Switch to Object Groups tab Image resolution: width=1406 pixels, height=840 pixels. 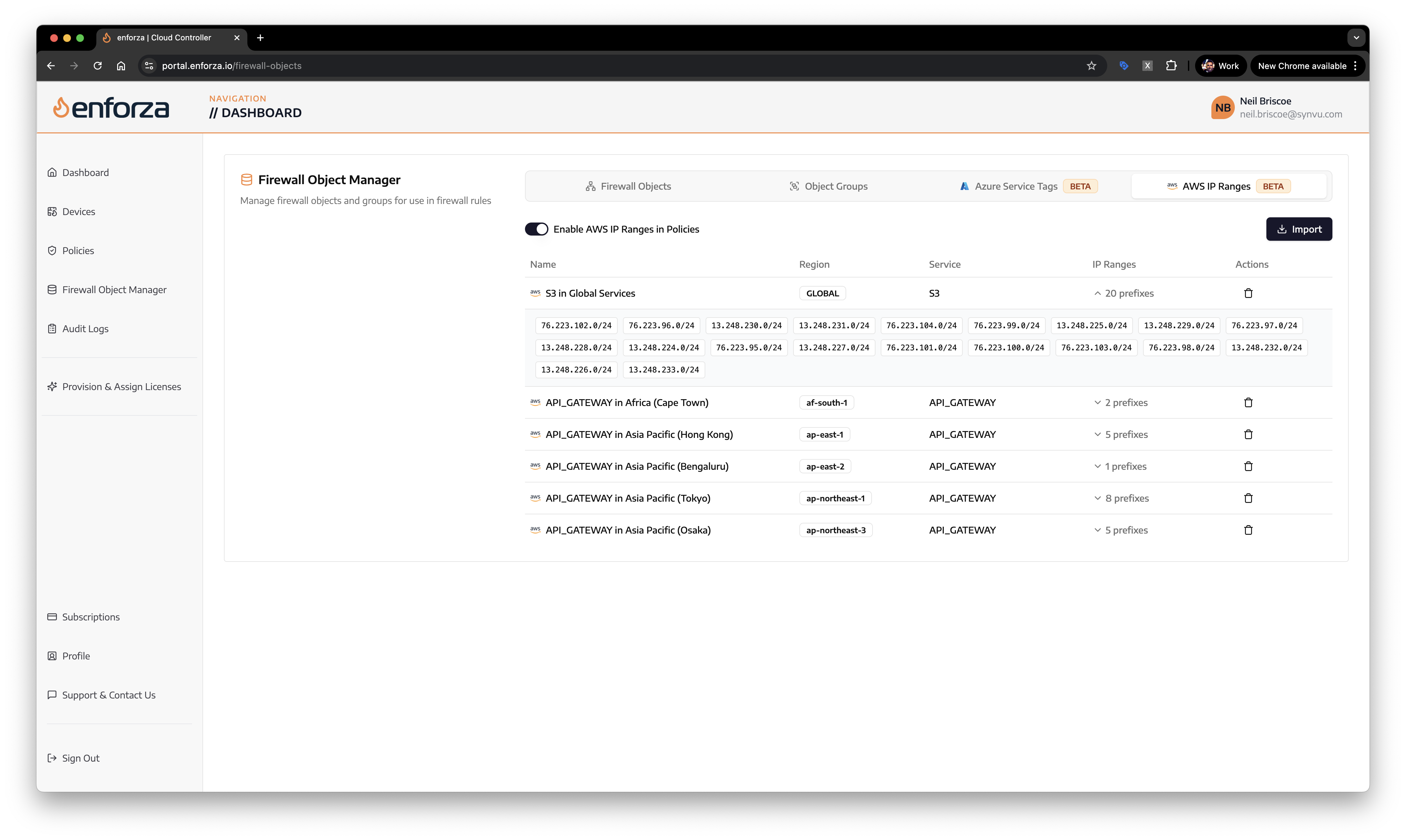pos(828,186)
